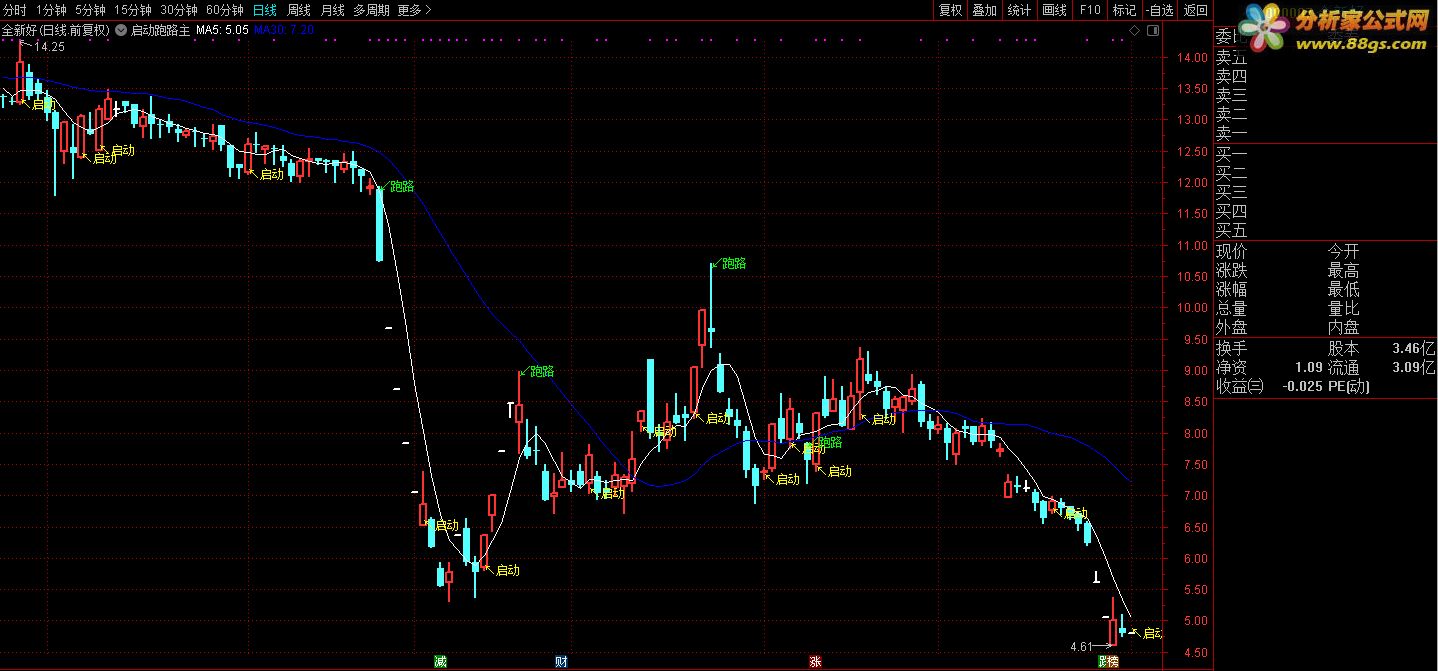Click the 全新好(日线,前复权) stock title
Screen dimensions: 1438x671
coord(56,30)
